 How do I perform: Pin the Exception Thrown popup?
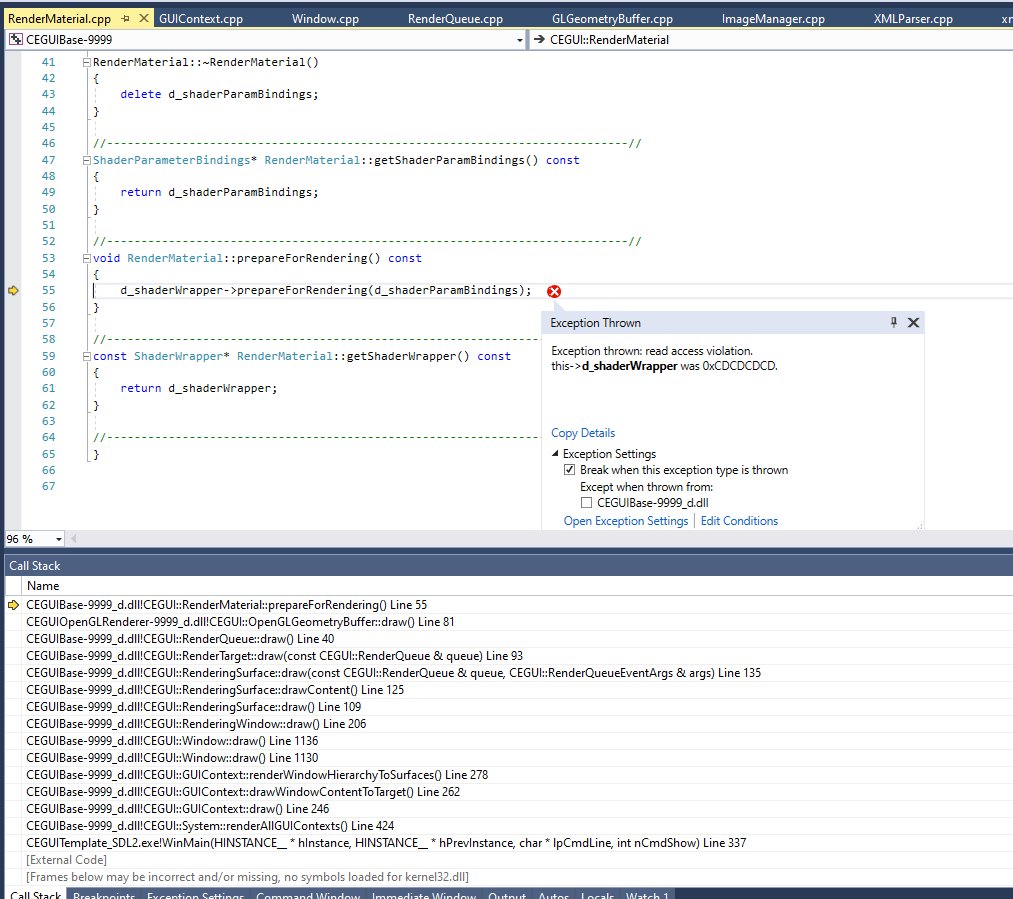pyautogui.click(x=894, y=323)
